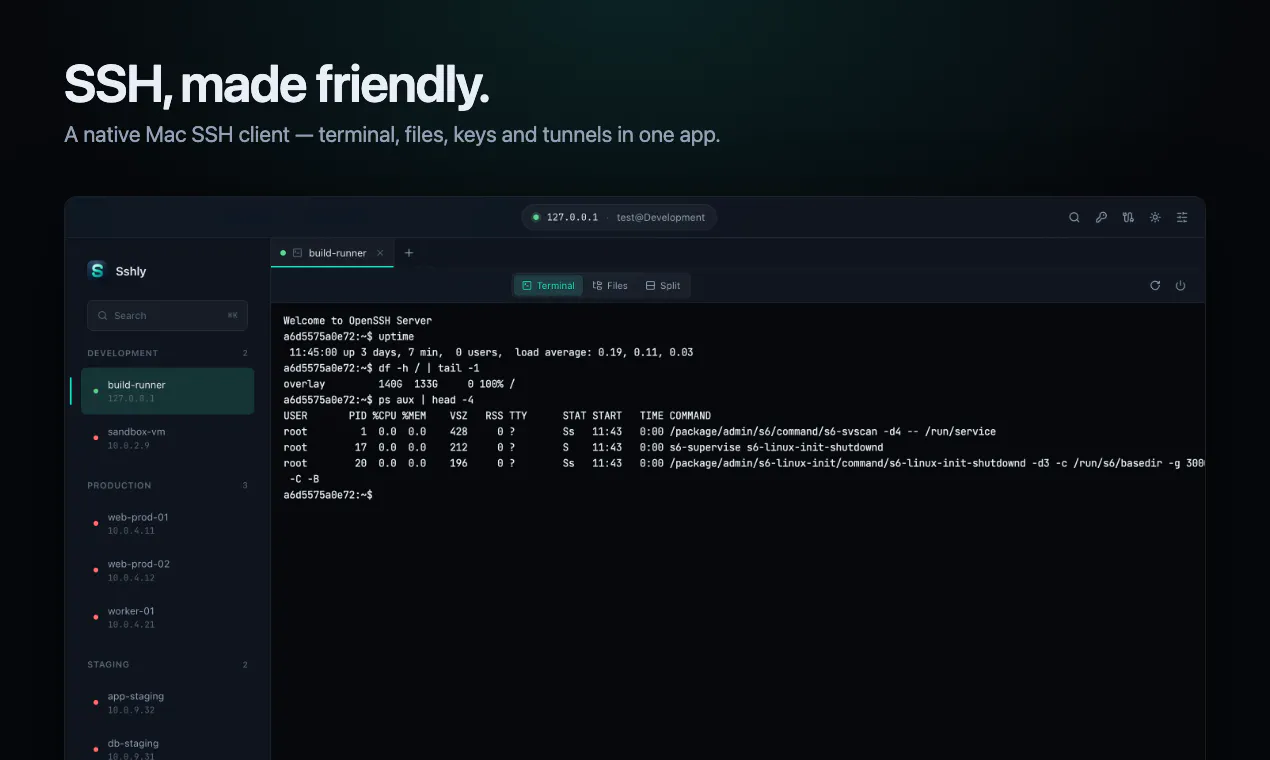Screen dimensions: 1270x760
Task: Select sandbox-vm host
Action: pyautogui.click(x=168, y=437)
